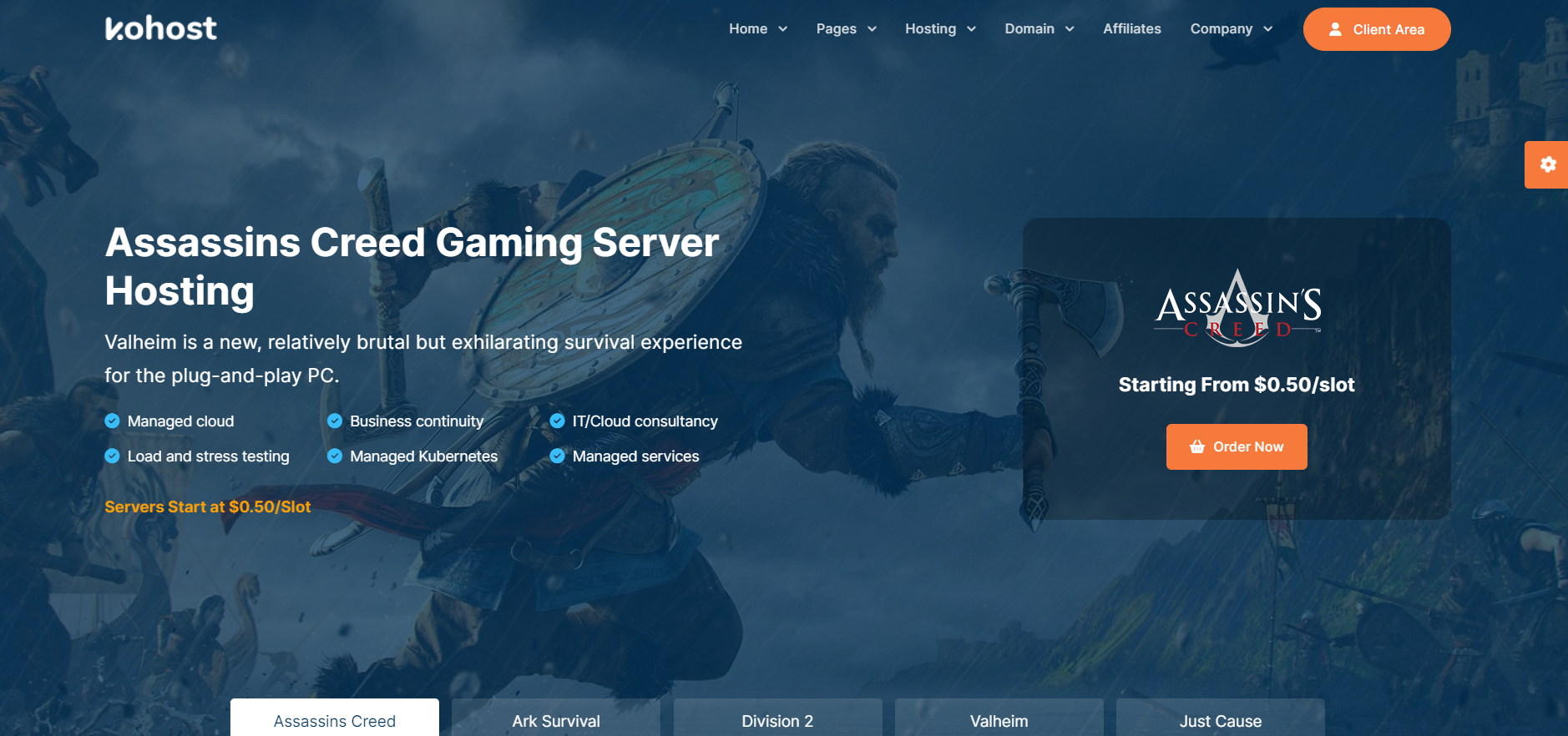The image size is (1568, 736).
Task: Click the check icon beside Managed services
Action: [x=557, y=456]
